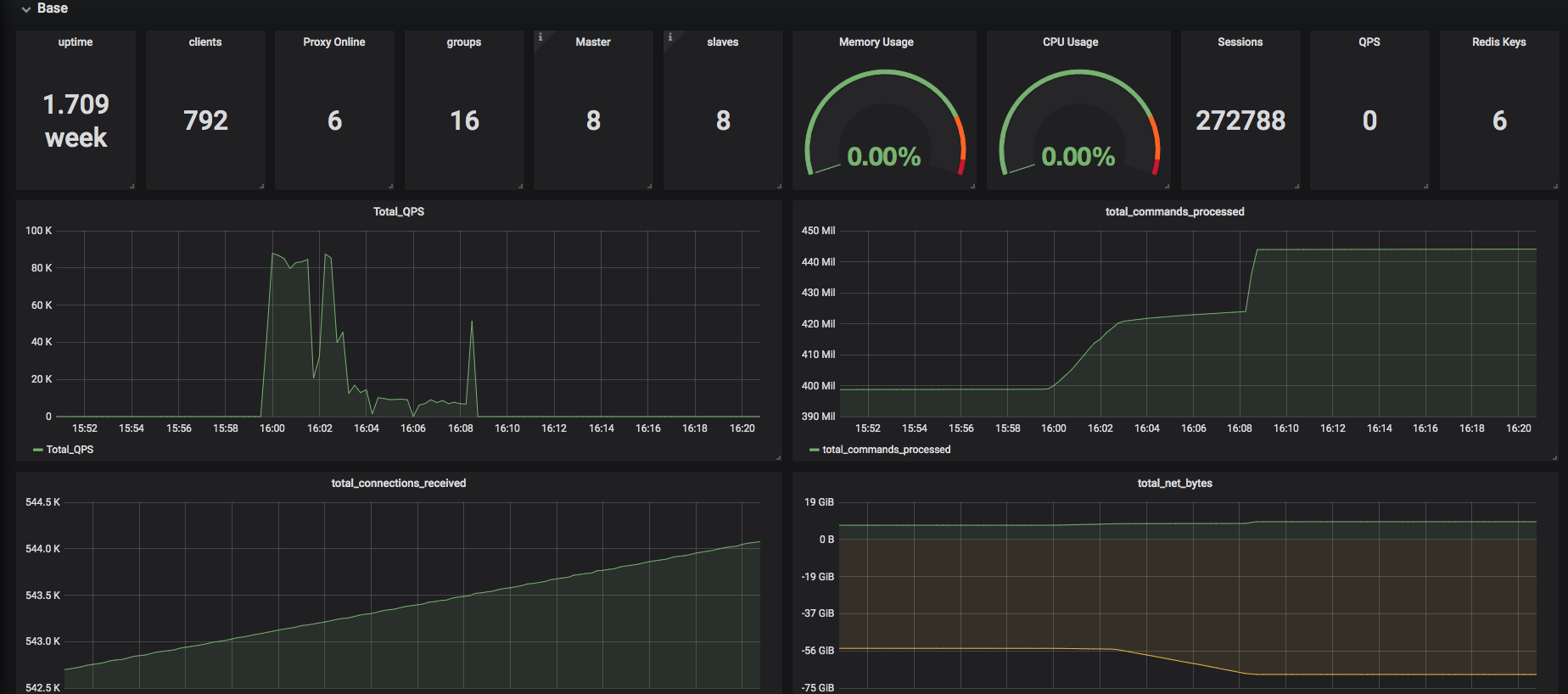Open the Proxy Online panel title

click(x=334, y=42)
